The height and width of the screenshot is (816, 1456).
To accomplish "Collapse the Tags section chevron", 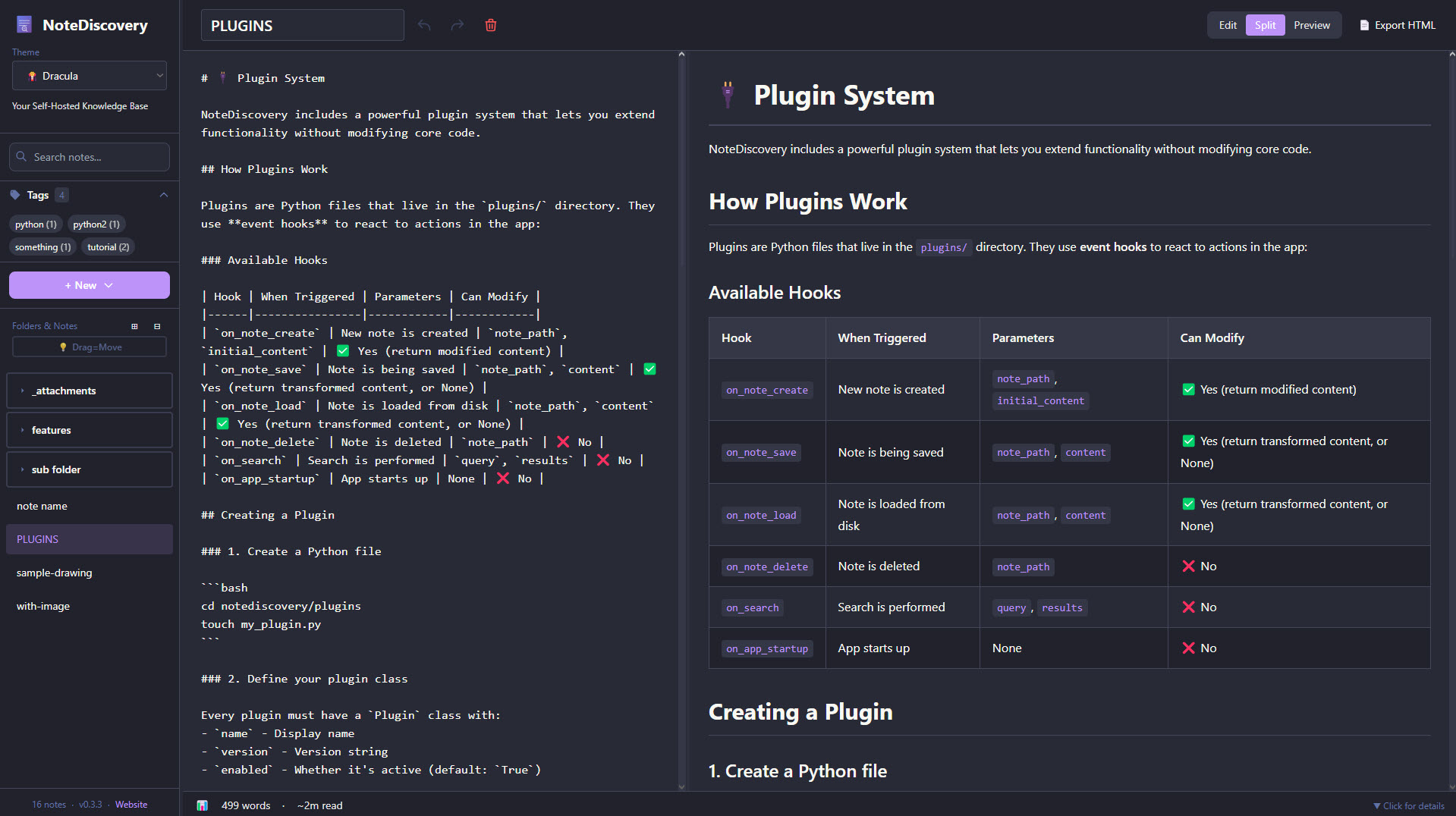I will 163,195.
